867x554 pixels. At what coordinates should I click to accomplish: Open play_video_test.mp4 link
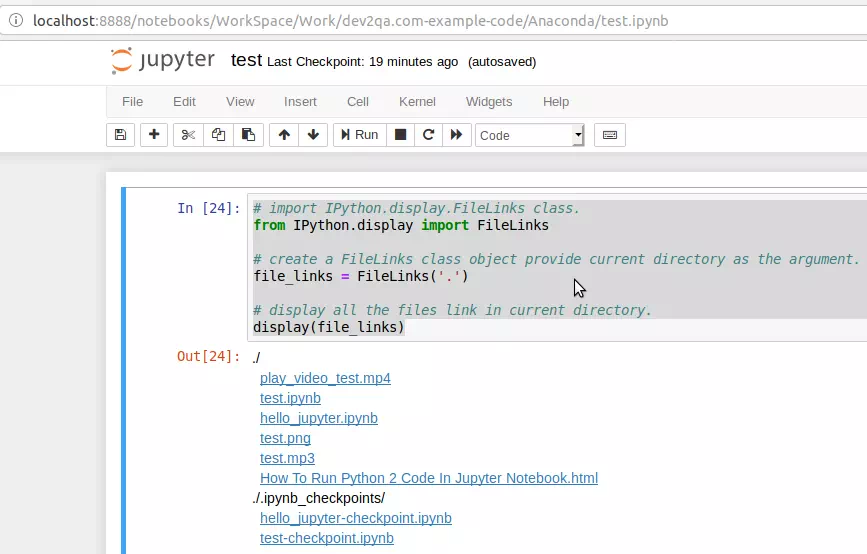coord(325,378)
